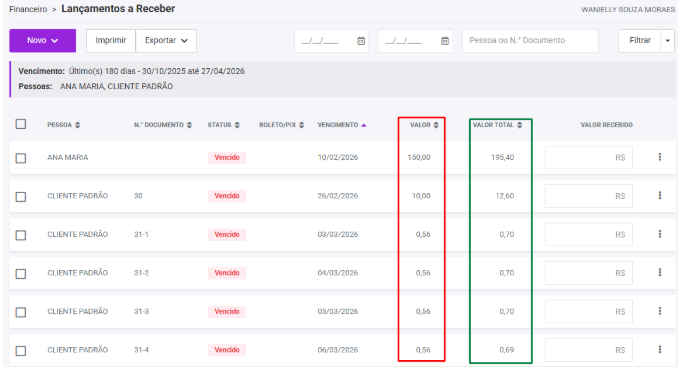The height and width of the screenshot is (377, 682).
Task: Open three-dot menu for document 31-2 row
Action: 660,273
